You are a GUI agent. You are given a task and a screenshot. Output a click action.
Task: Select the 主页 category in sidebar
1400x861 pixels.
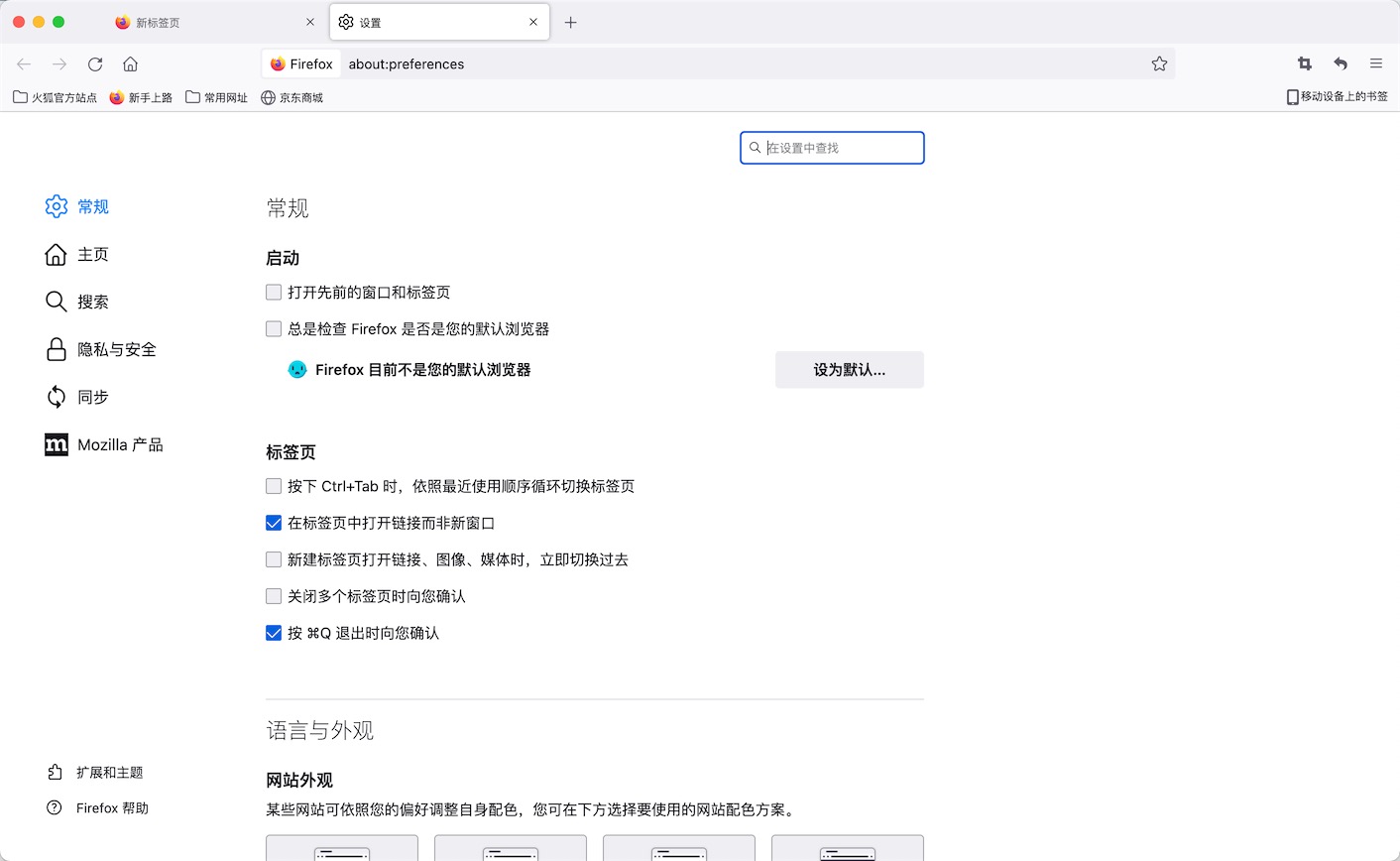[77, 254]
